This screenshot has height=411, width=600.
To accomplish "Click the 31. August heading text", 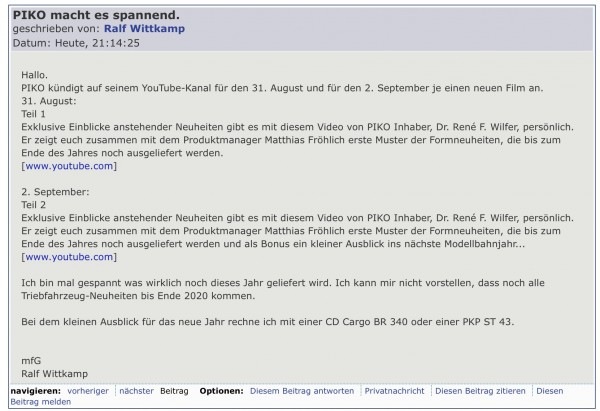I will (46, 101).
